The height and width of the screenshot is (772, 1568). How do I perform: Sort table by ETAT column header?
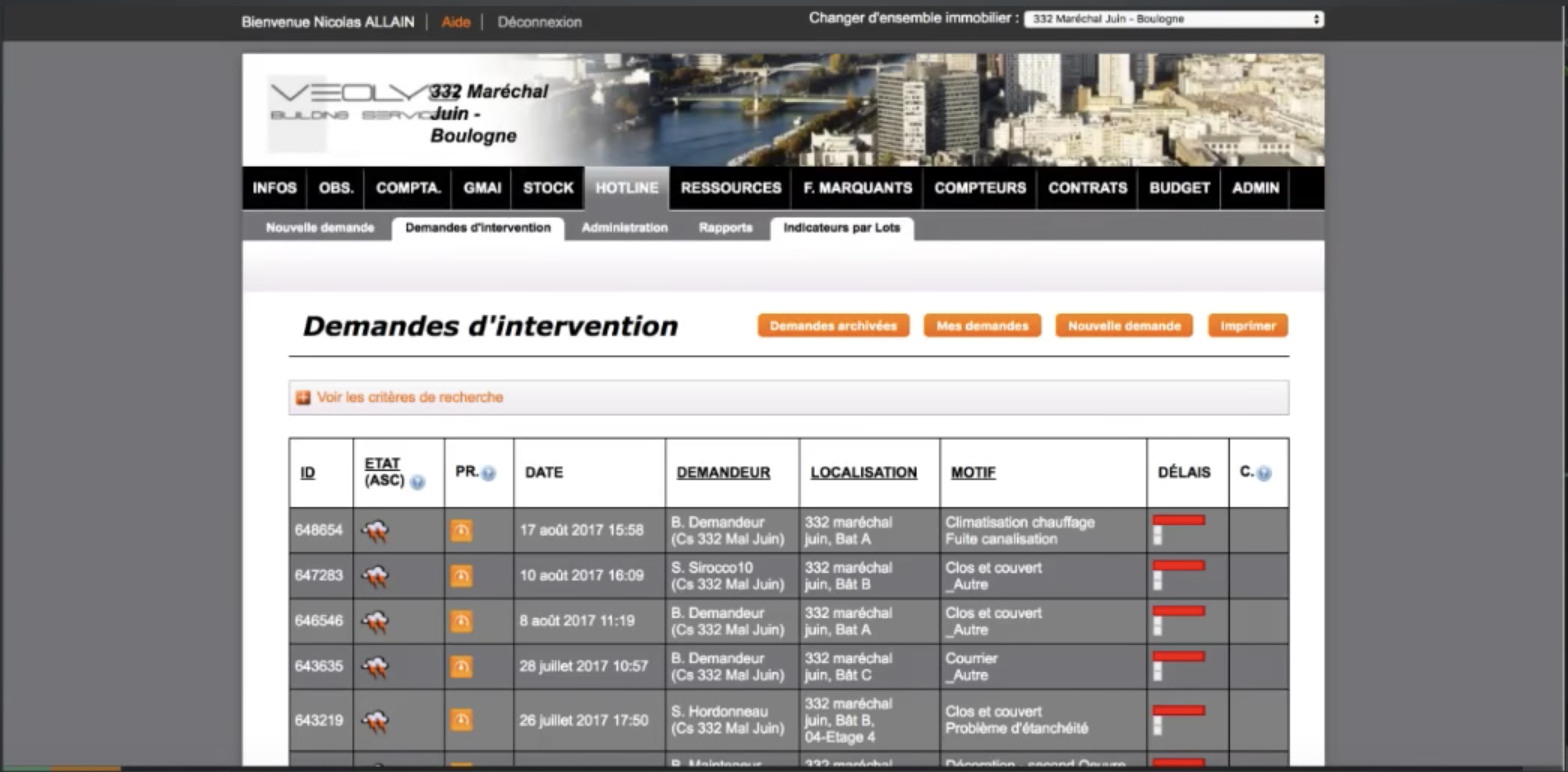click(x=382, y=464)
